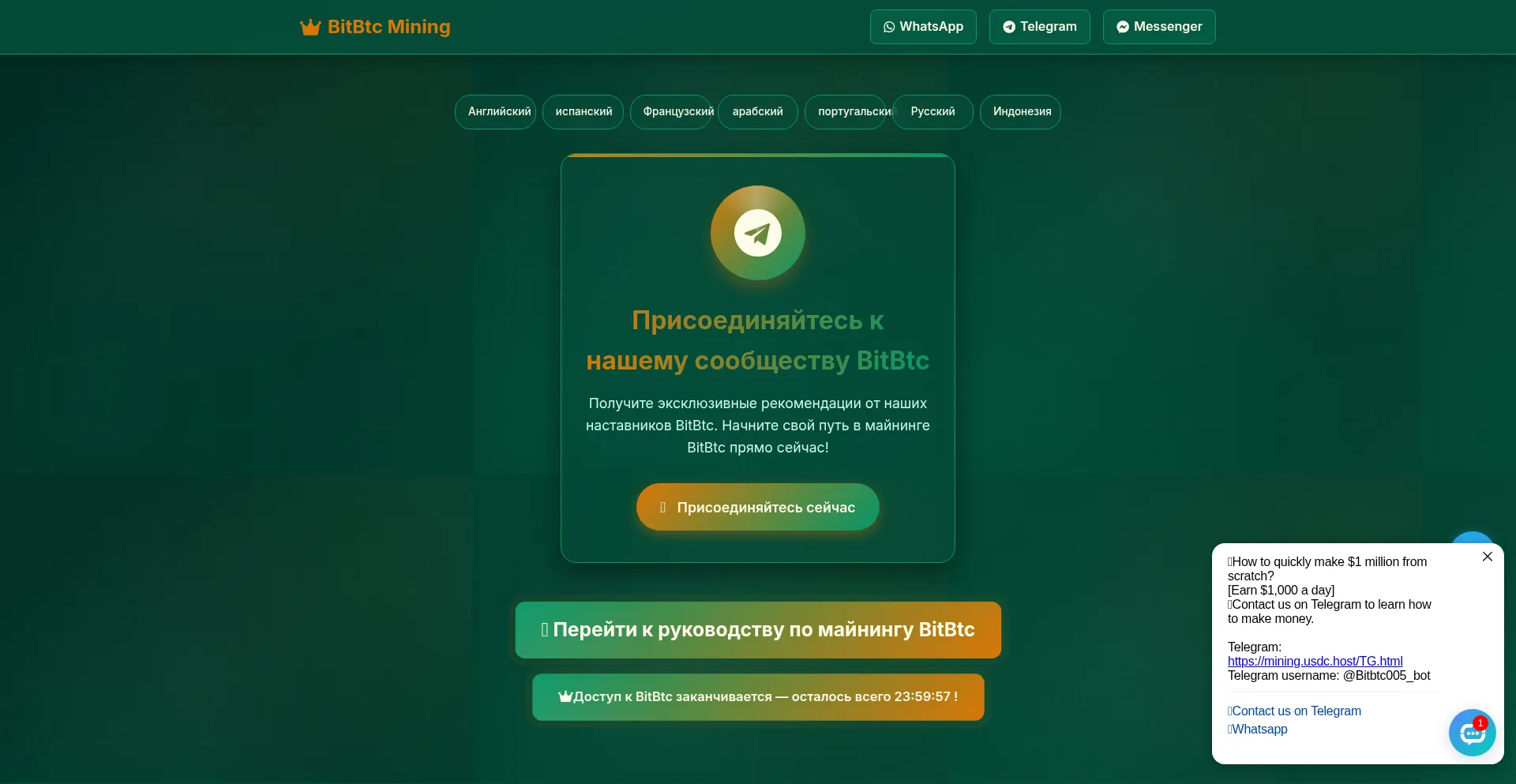This screenshot has width=1516, height=784.
Task: Click the text 'Telegram username: @Bitbtc005_bot'
Action: pyautogui.click(x=1329, y=675)
